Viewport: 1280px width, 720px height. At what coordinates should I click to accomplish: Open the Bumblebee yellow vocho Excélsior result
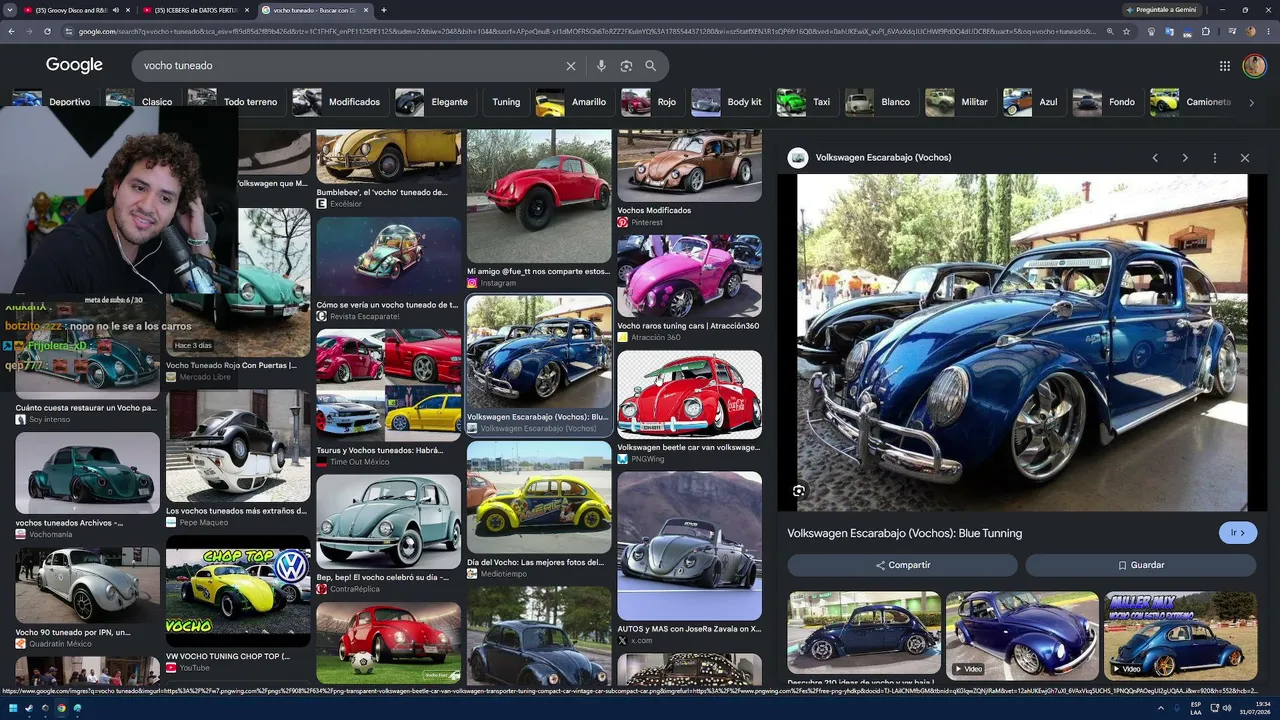coord(388,169)
